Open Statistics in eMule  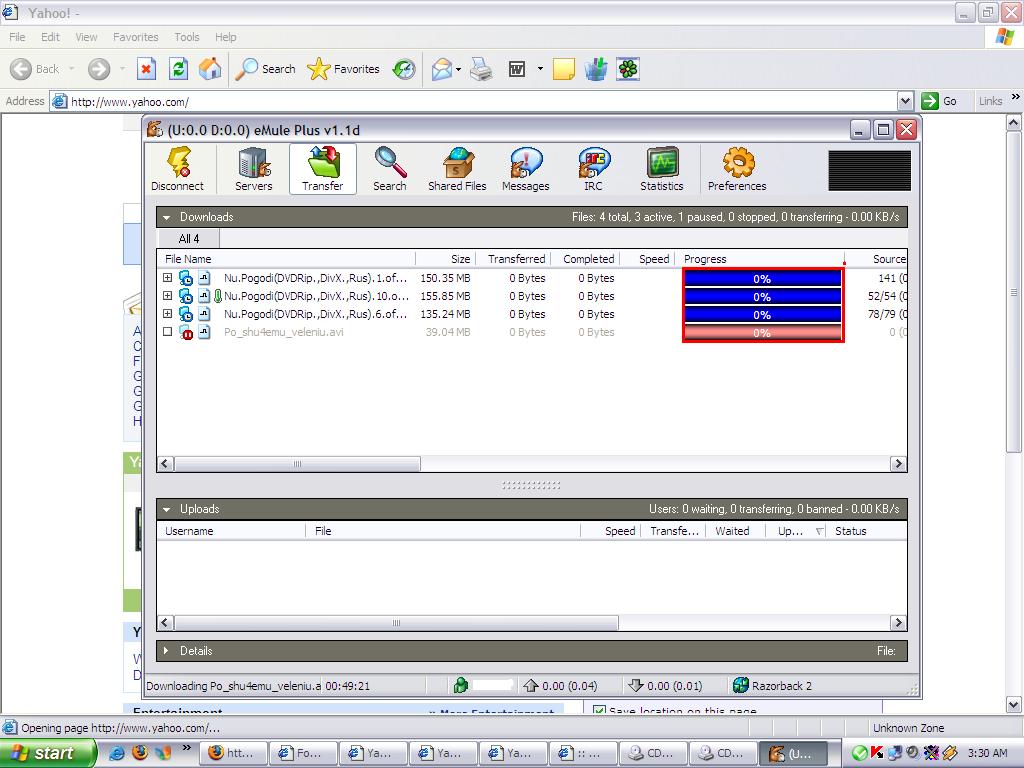point(662,170)
